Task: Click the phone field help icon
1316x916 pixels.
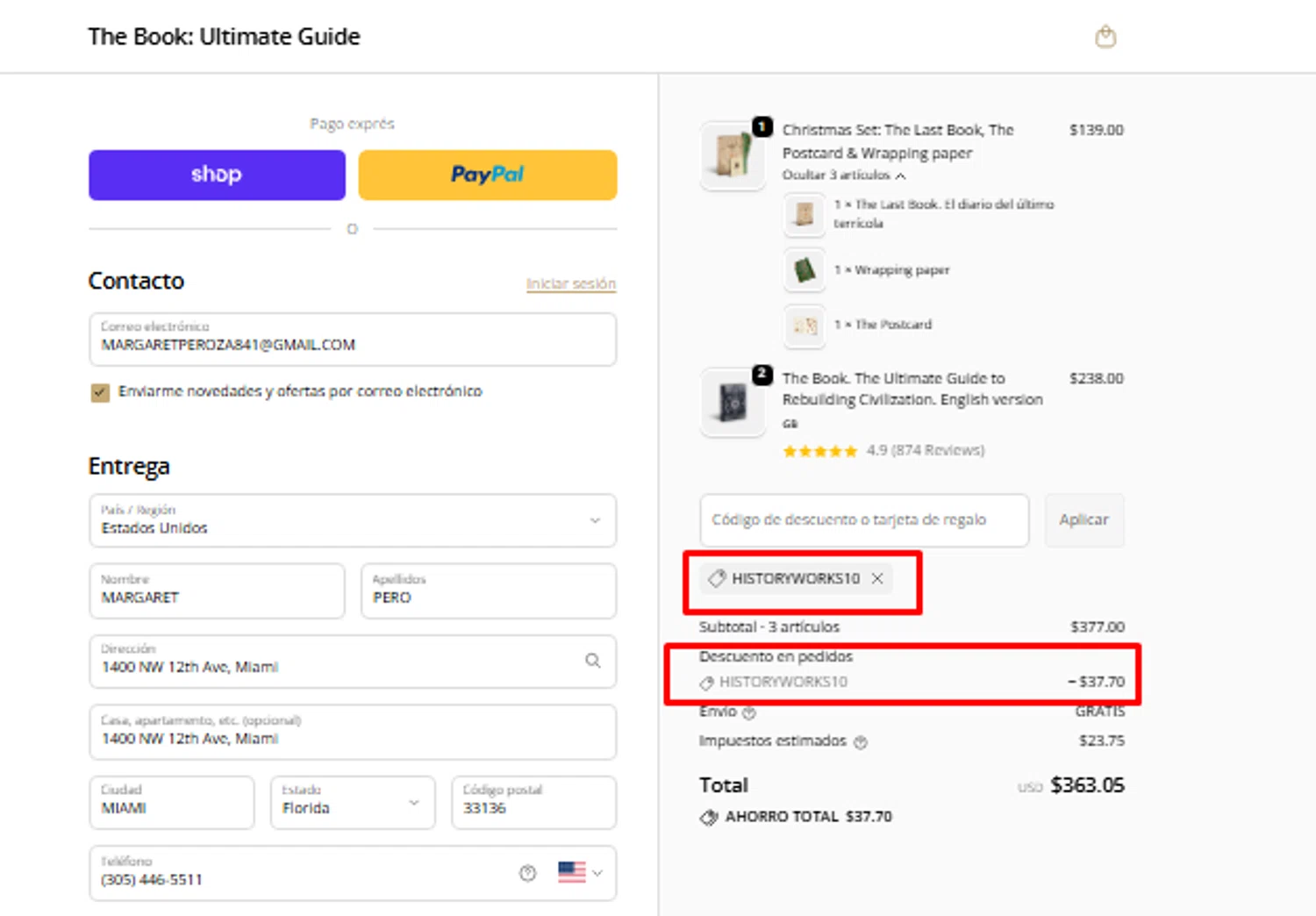Action: tap(527, 873)
